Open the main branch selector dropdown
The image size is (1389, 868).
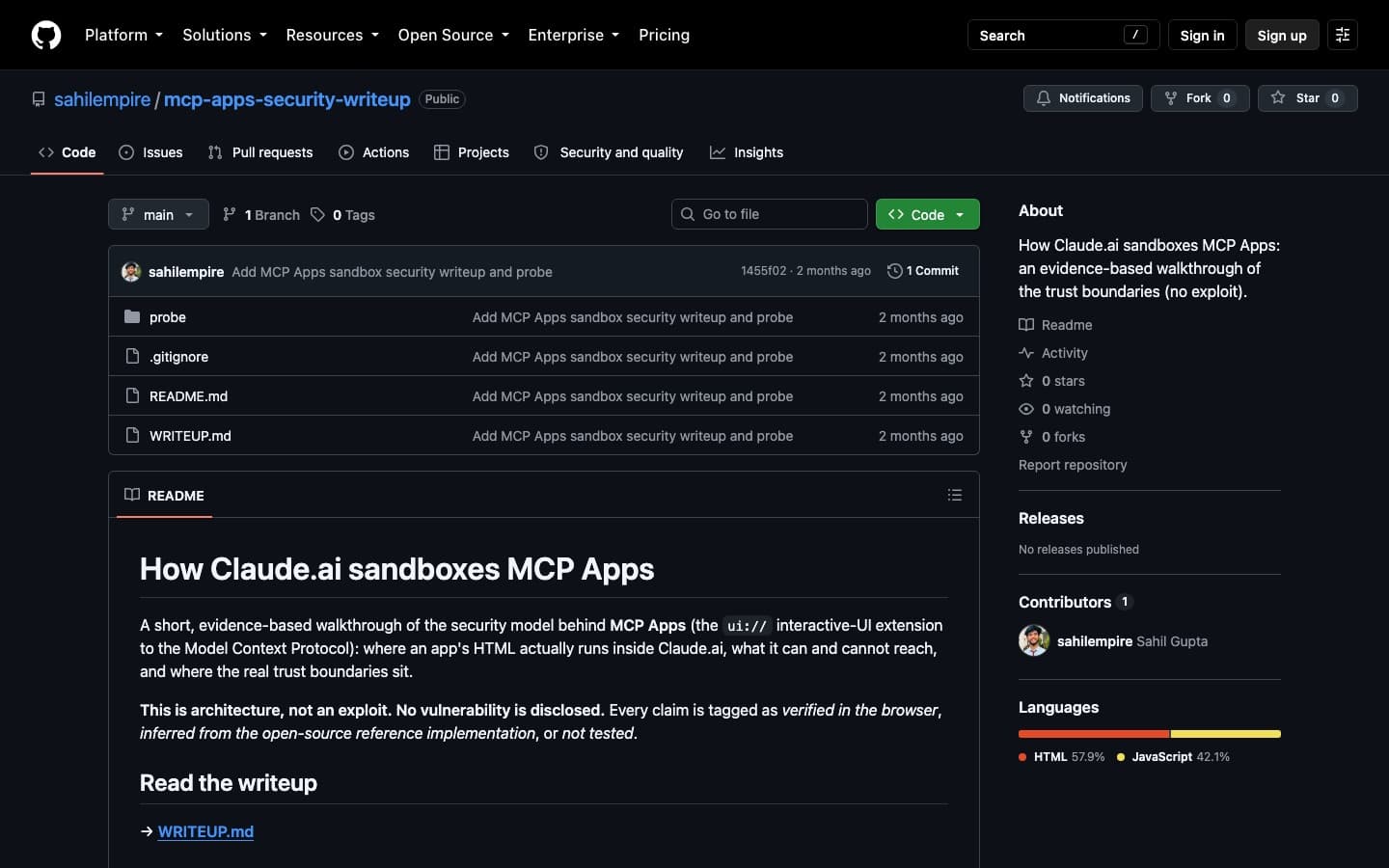tap(158, 214)
